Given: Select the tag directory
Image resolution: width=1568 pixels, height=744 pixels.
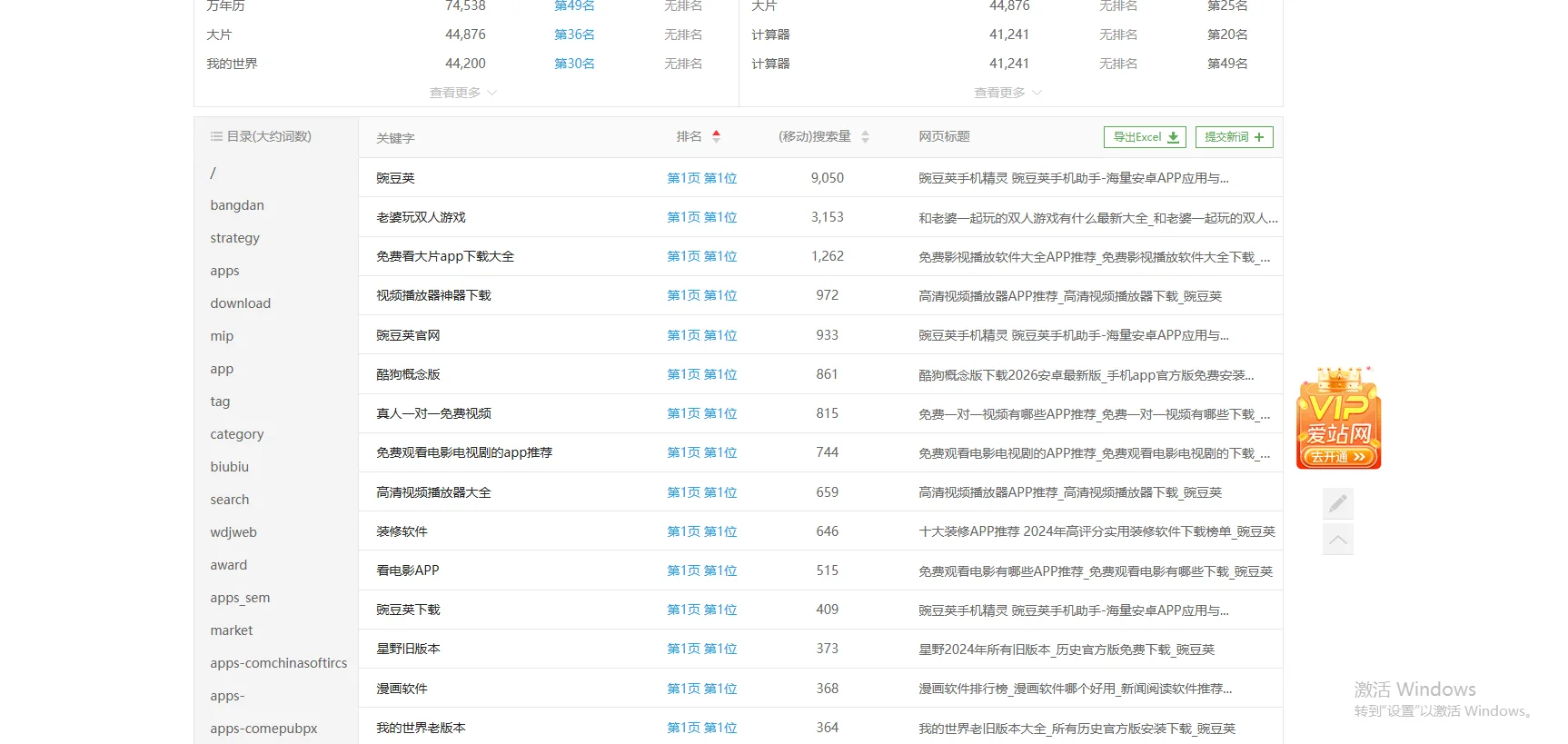Looking at the screenshot, I should click(x=220, y=402).
